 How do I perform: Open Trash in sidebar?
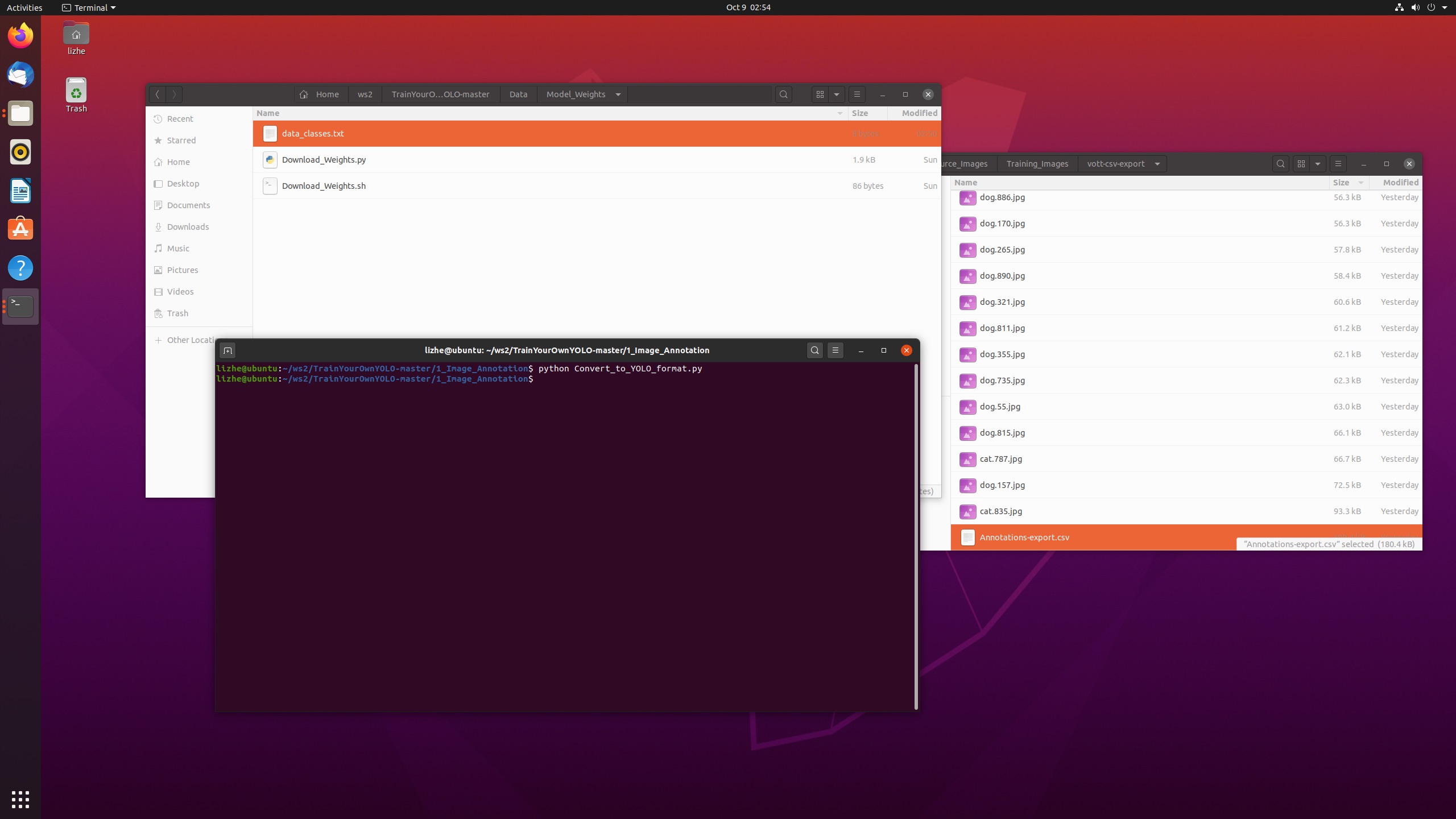(x=198, y=313)
